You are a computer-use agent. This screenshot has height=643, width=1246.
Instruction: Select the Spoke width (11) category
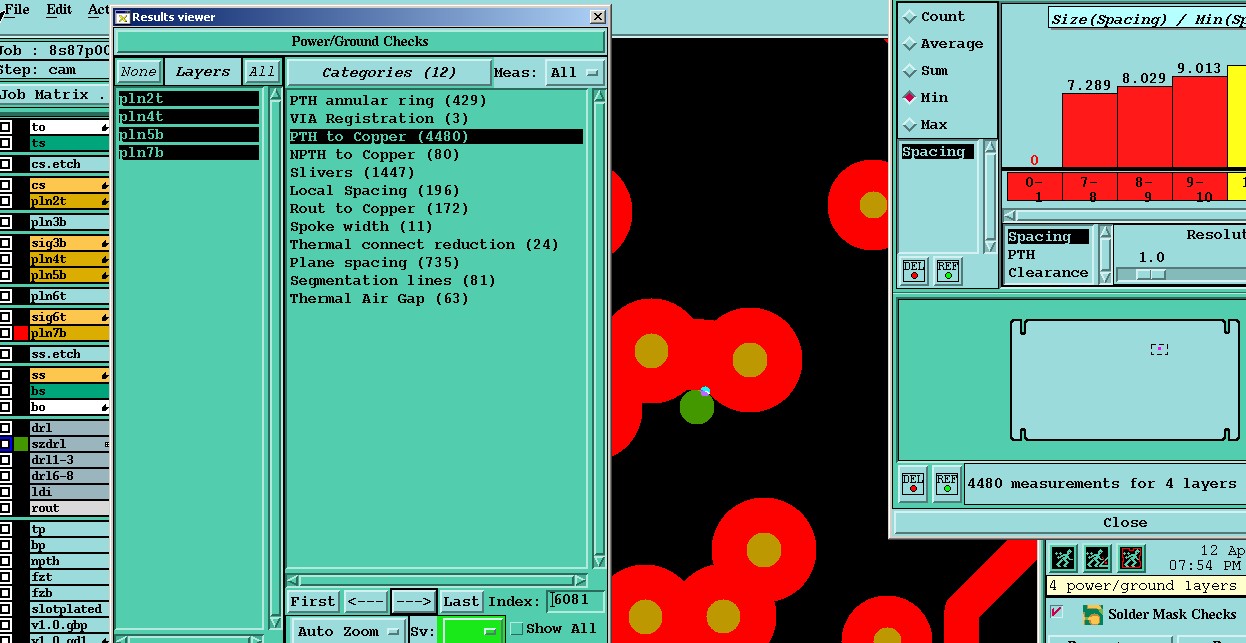click(361, 227)
